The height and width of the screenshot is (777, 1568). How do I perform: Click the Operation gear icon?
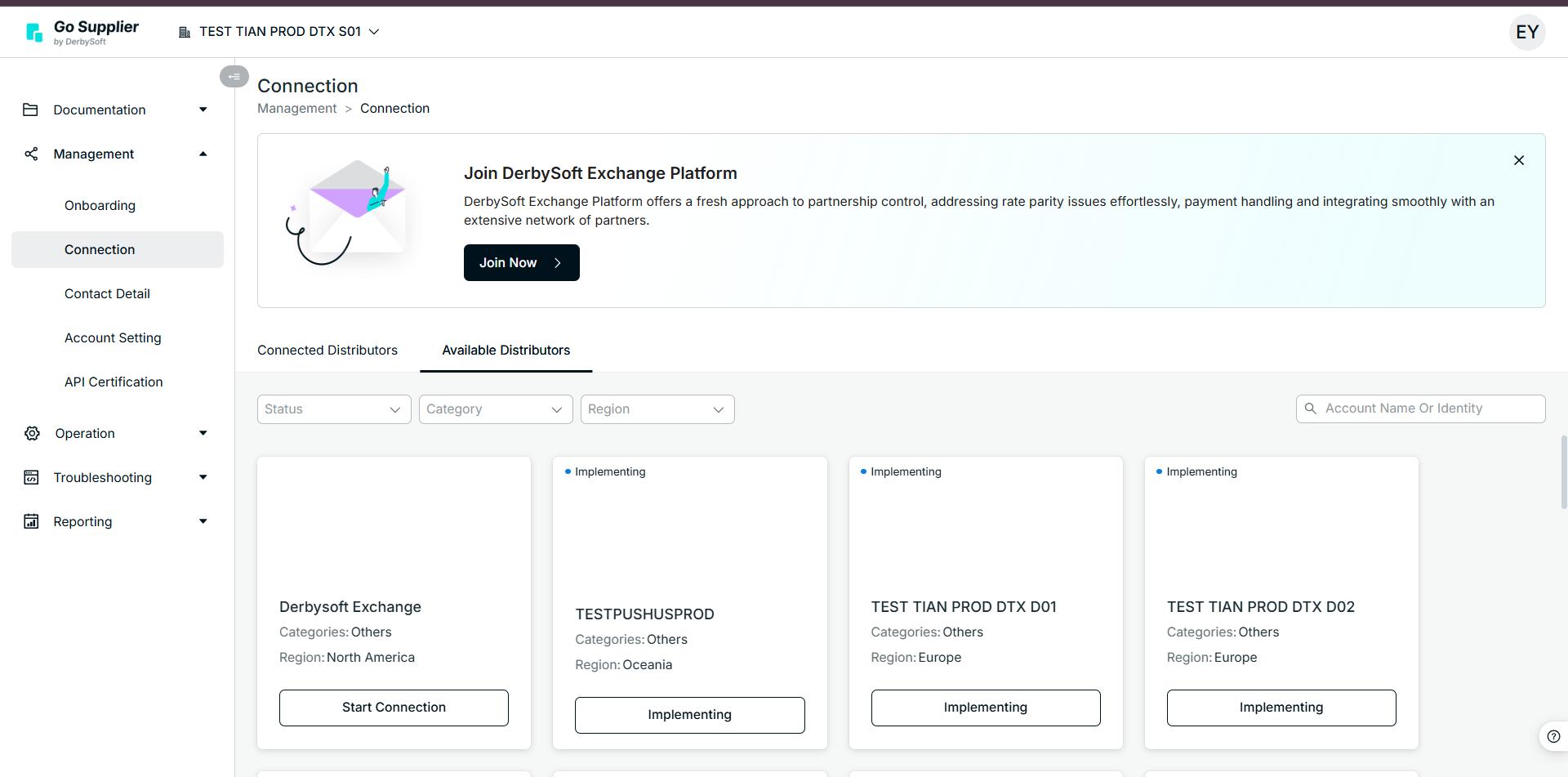(x=32, y=433)
